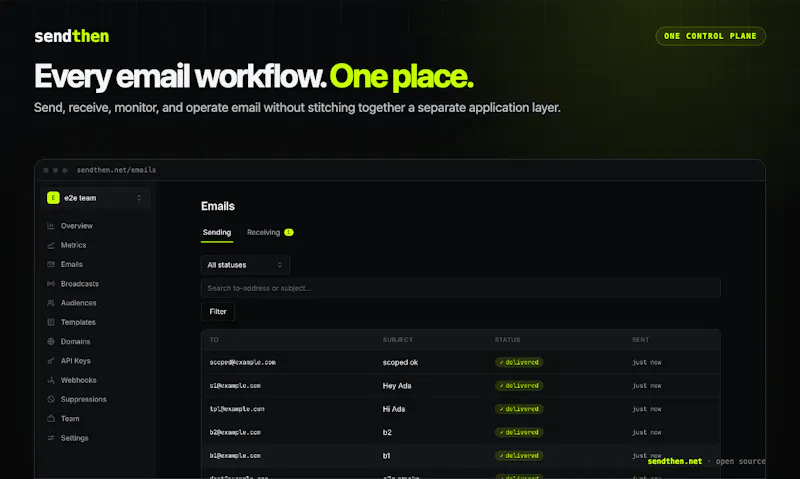
Task: Click the Emails page heading
Action: click(218, 206)
